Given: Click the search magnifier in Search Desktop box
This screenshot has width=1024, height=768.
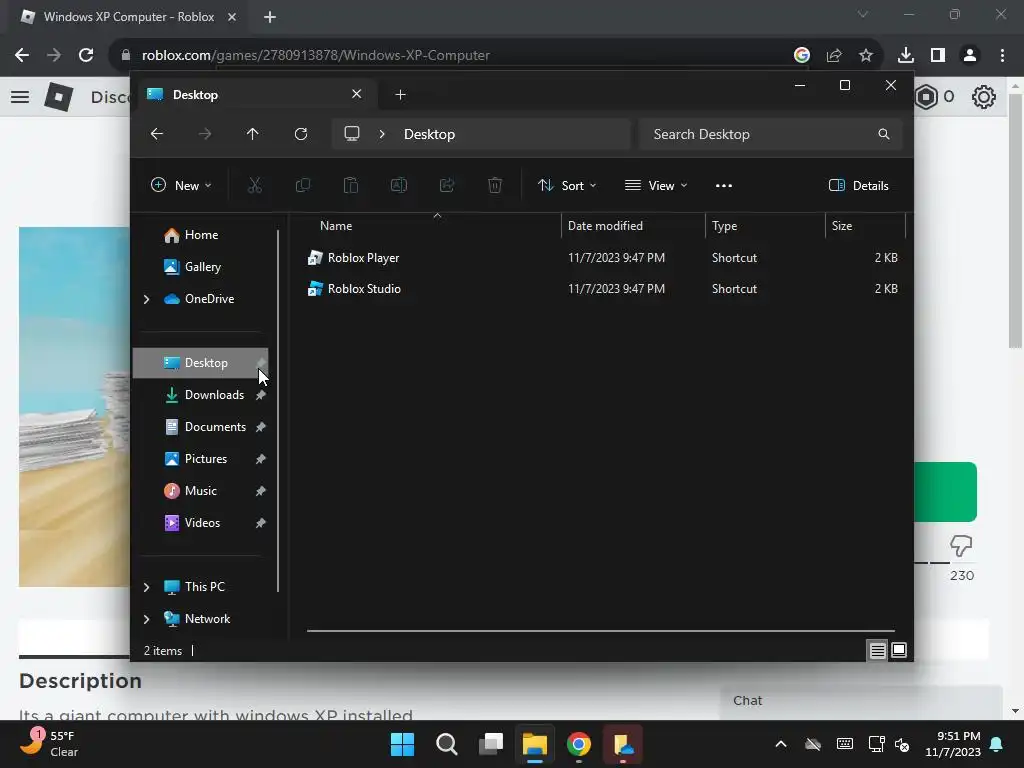Looking at the screenshot, I should click(x=884, y=134).
